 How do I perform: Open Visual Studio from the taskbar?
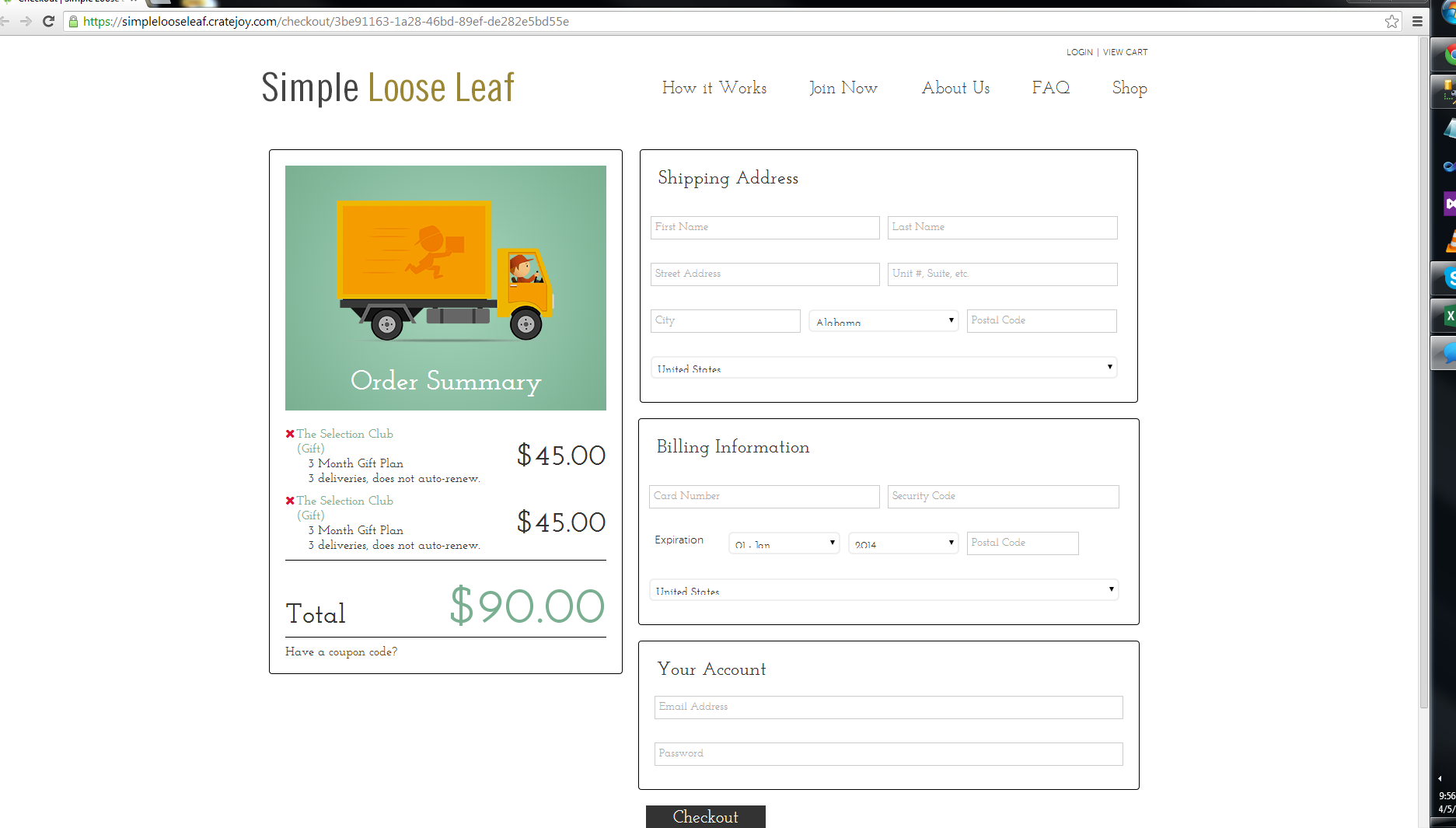pos(1448,204)
